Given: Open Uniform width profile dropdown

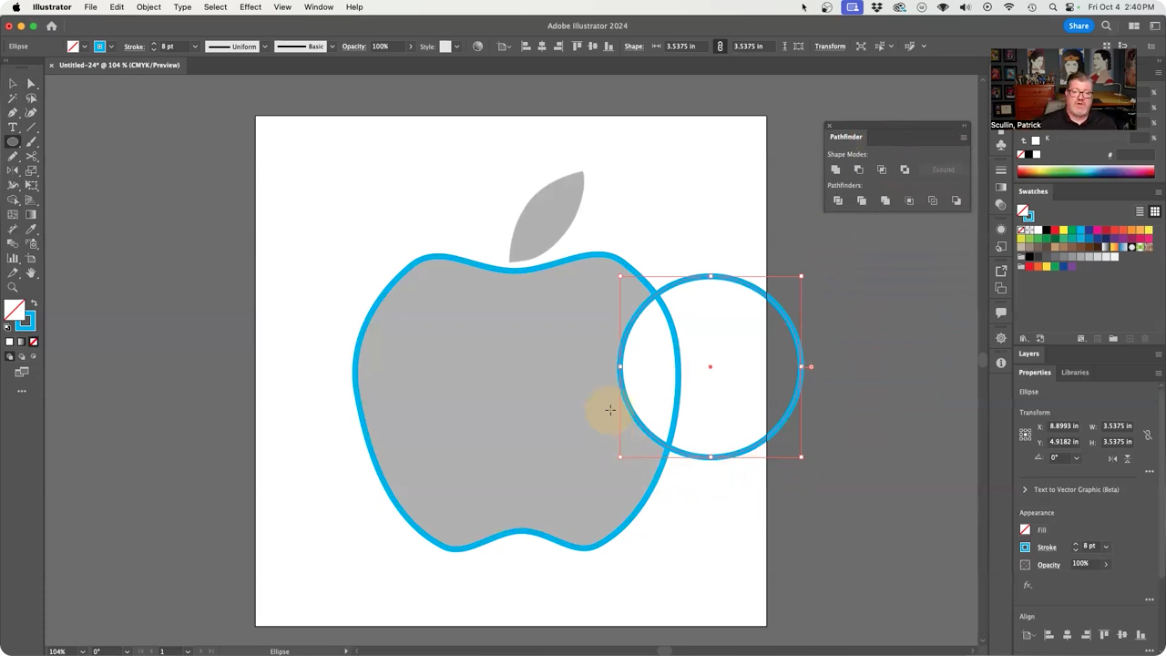Looking at the screenshot, I should click(264, 46).
